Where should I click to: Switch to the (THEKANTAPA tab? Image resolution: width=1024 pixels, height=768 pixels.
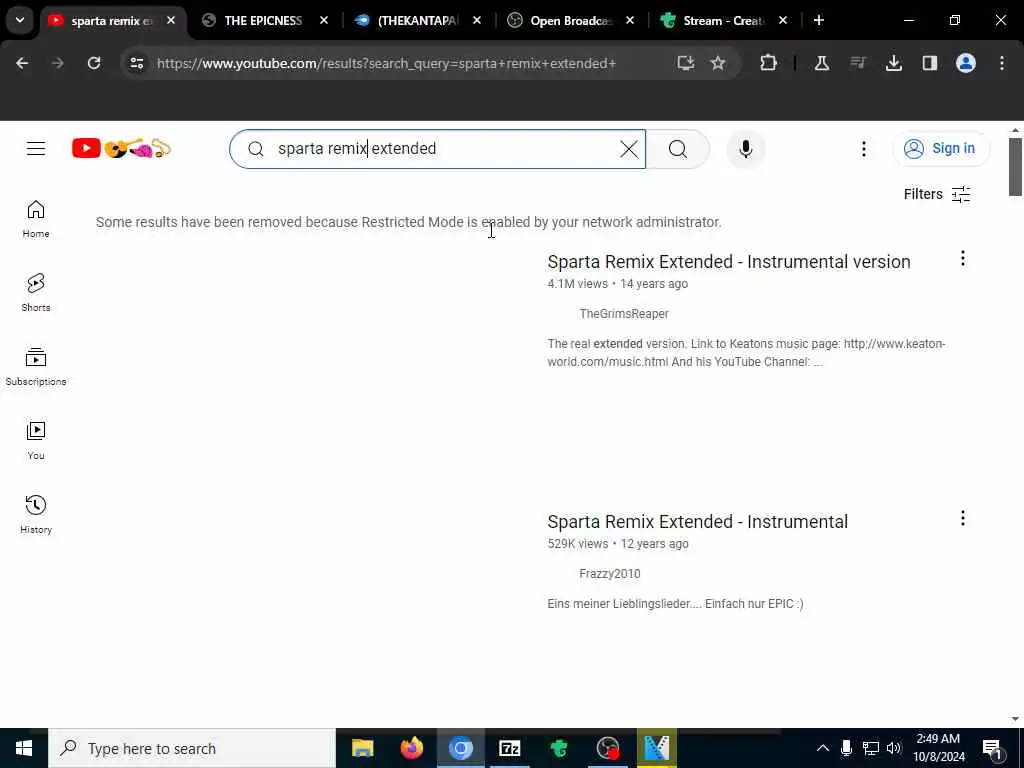(418, 21)
